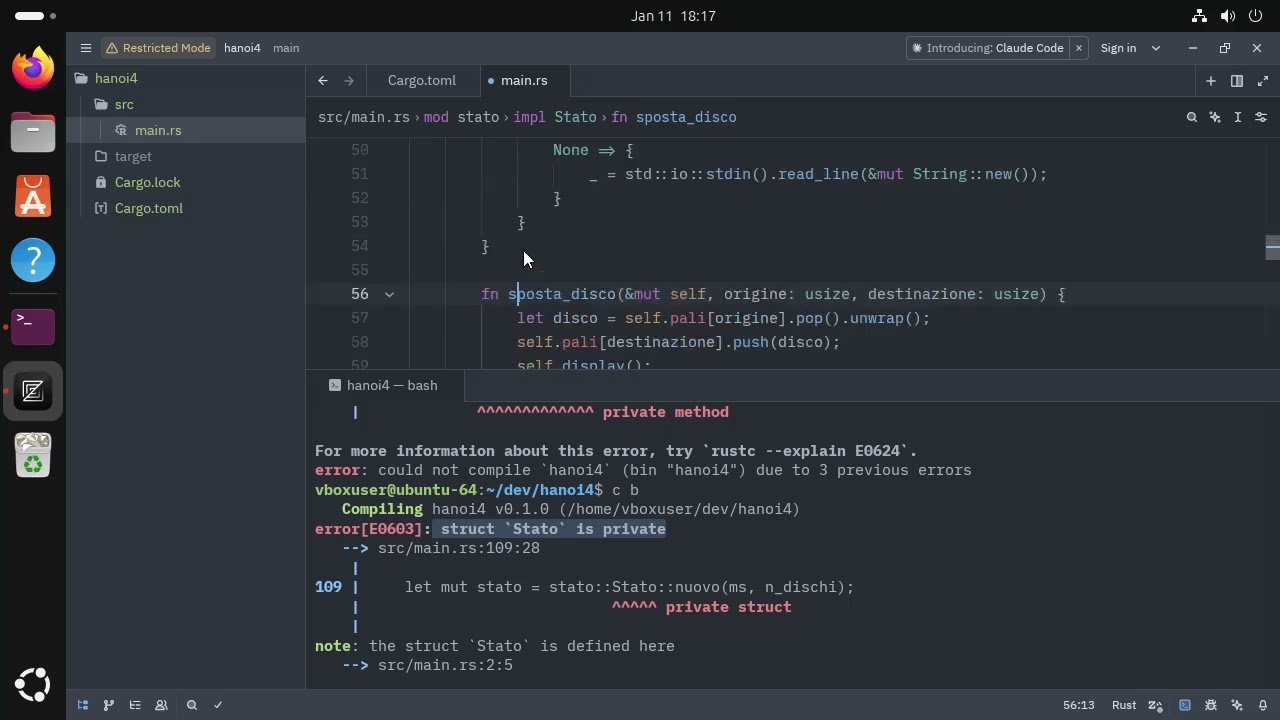
Task: Open the debugger panel bug icon
Action: pyautogui.click(x=1211, y=705)
